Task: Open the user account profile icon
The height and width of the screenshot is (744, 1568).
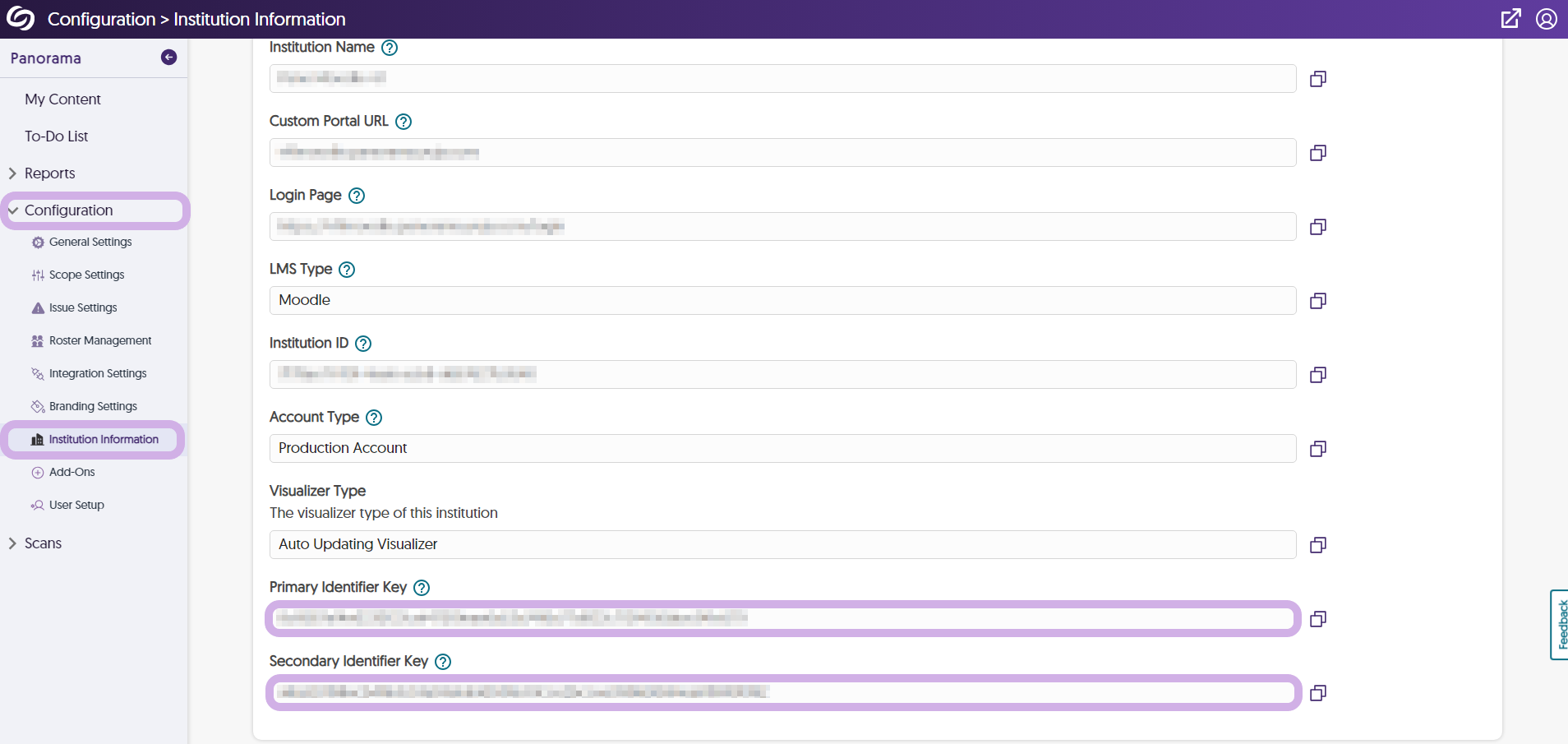Action: 1546,19
